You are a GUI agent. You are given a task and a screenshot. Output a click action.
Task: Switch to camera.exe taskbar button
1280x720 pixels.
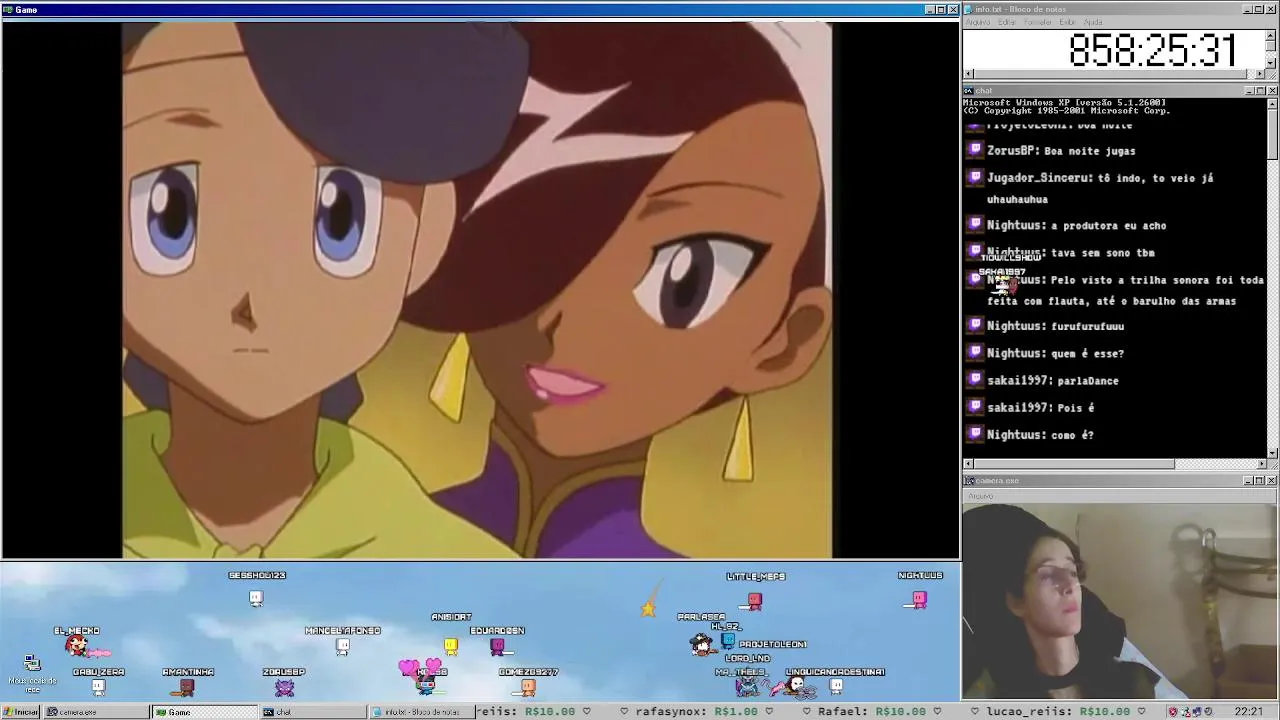[x=95, y=712]
